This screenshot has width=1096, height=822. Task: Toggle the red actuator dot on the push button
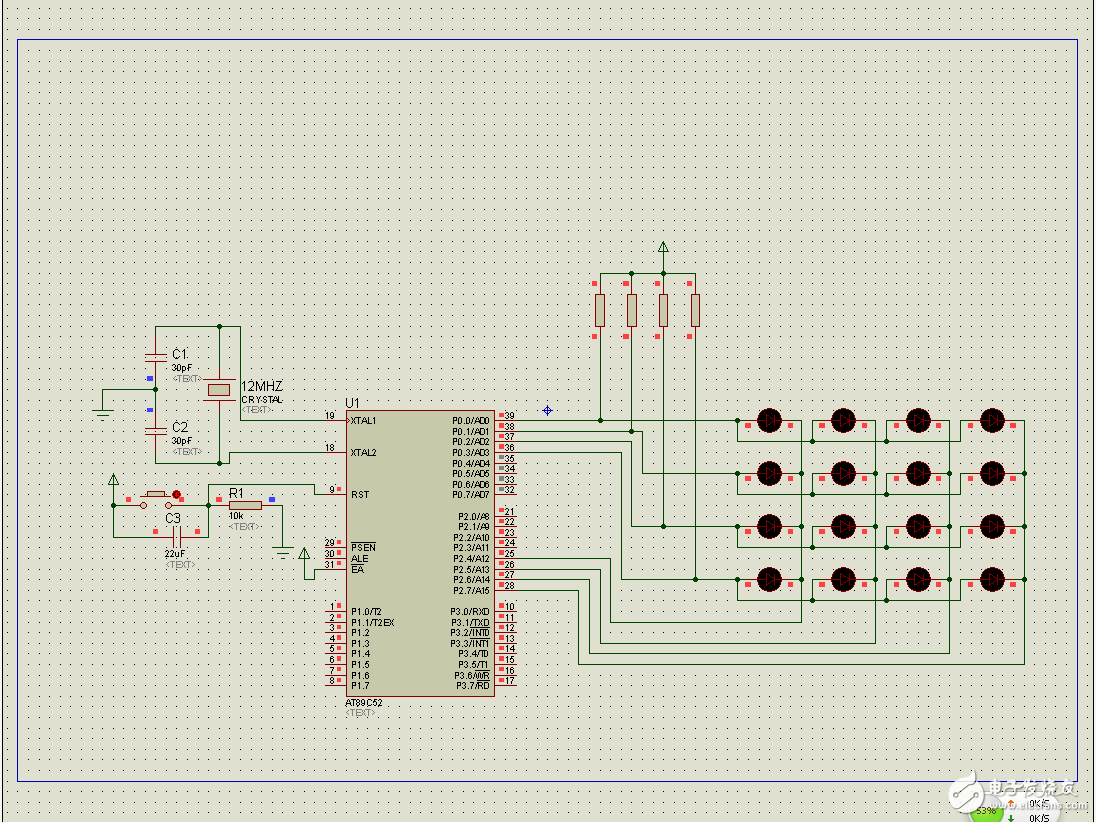point(177,494)
